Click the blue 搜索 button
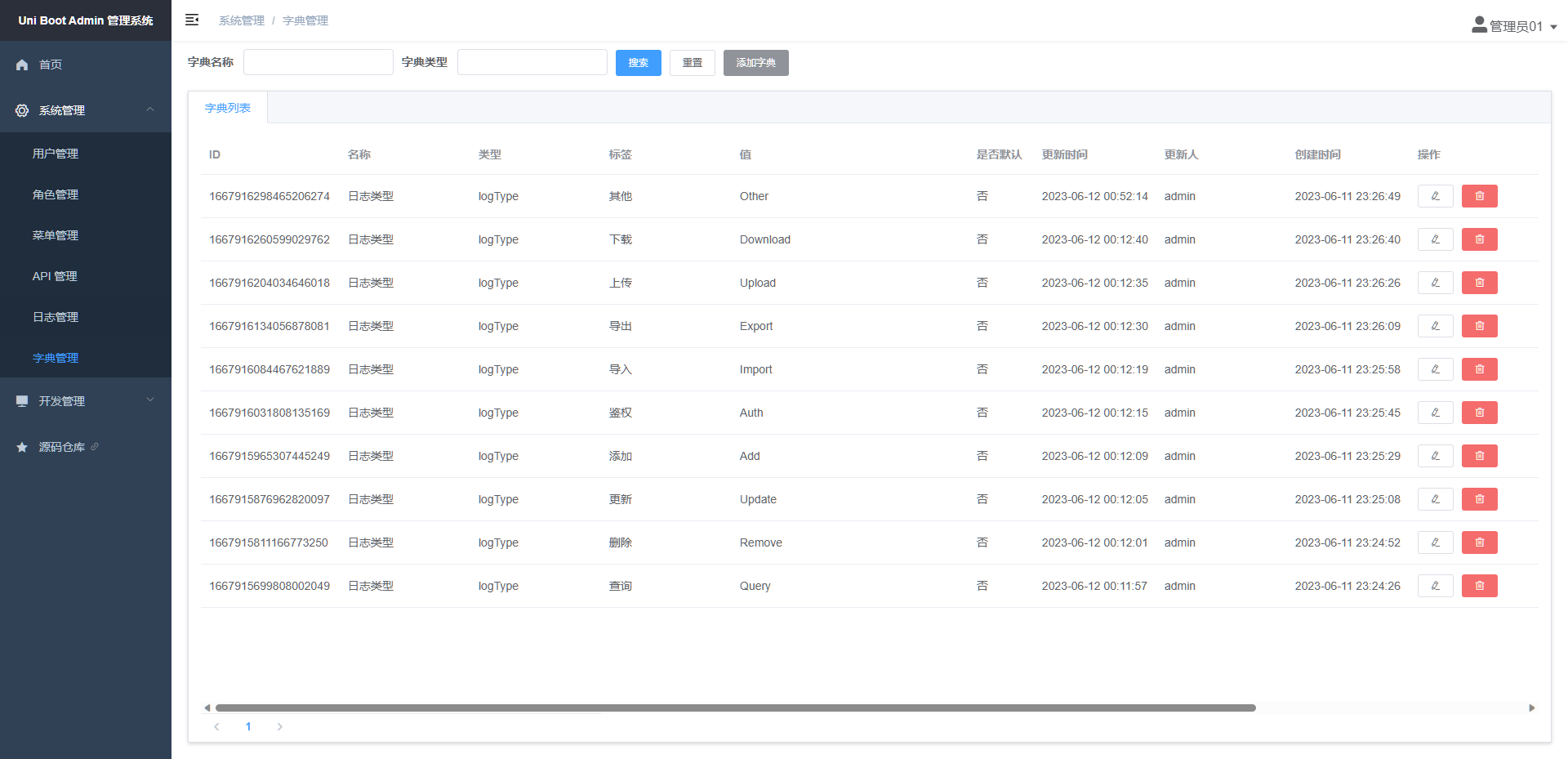Image resolution: width=1568 pixels, height=759 pixels. click(x=638, y=63)
